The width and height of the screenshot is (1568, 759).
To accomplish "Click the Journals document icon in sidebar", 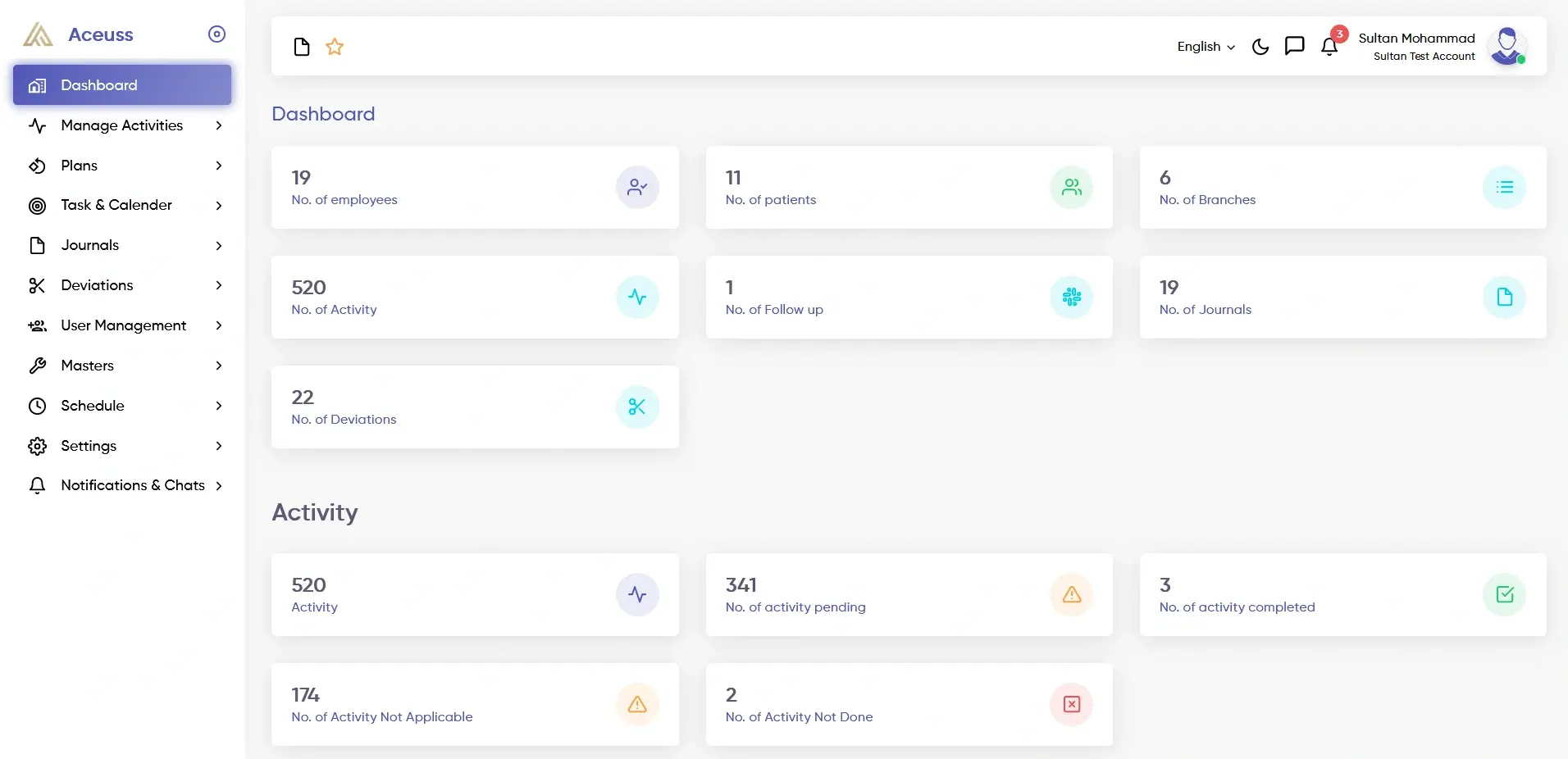I will (38, 245).
